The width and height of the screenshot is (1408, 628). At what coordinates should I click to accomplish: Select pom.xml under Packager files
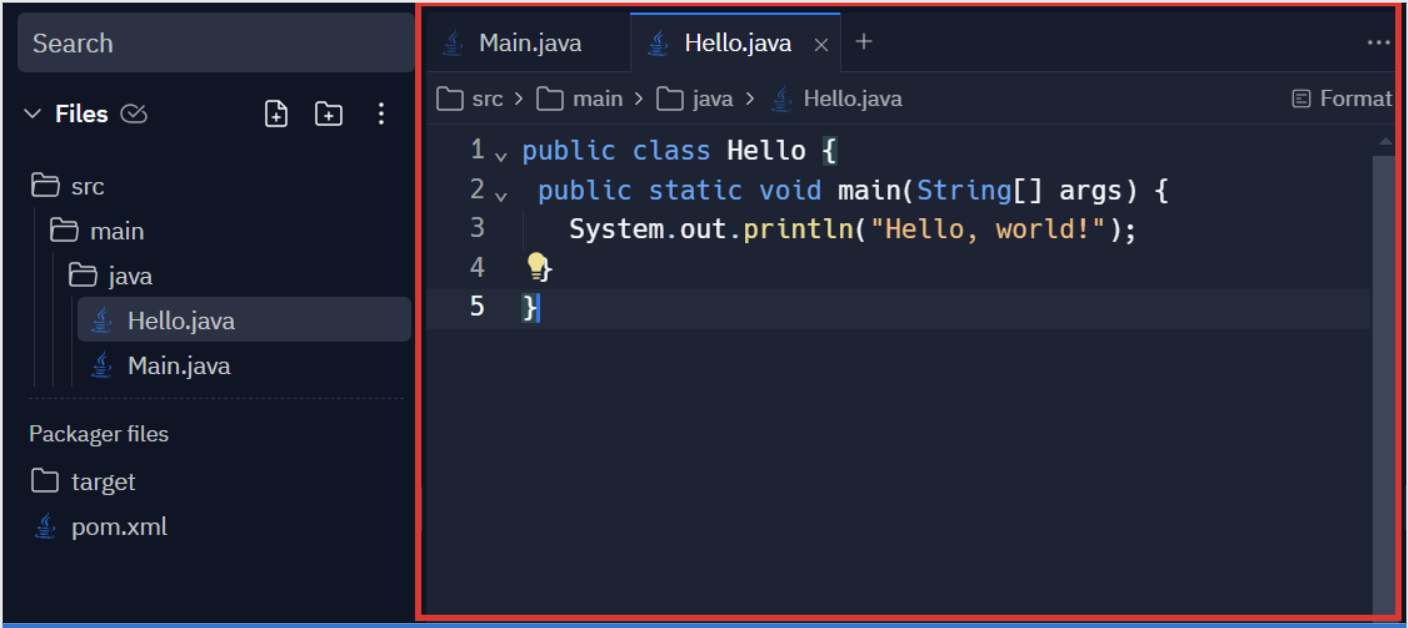(119, 526)
